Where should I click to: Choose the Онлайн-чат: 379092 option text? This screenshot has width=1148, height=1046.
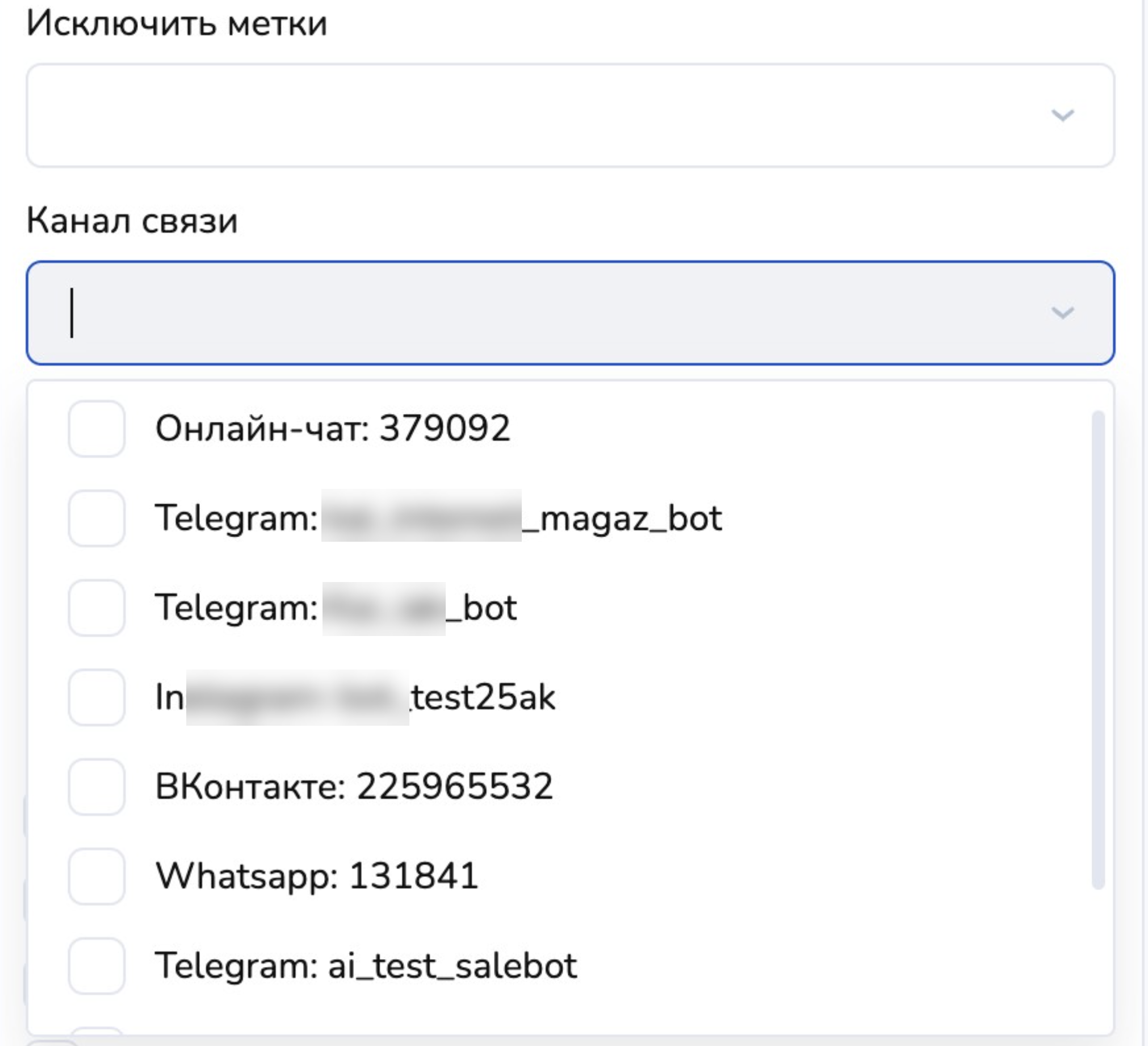pos(333,429)
